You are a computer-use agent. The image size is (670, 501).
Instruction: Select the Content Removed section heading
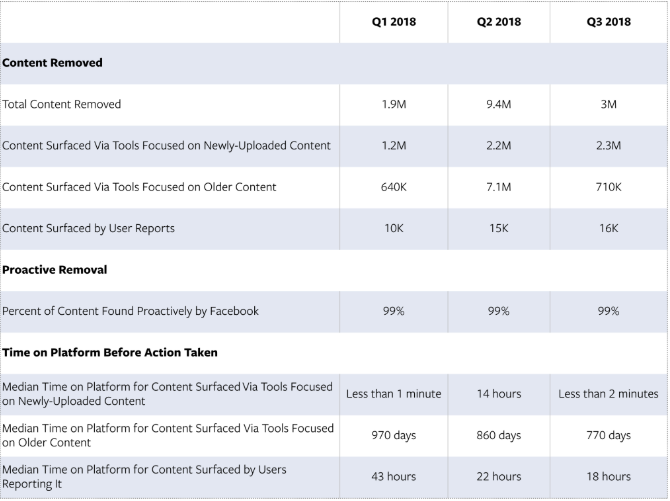coord(52,63)
